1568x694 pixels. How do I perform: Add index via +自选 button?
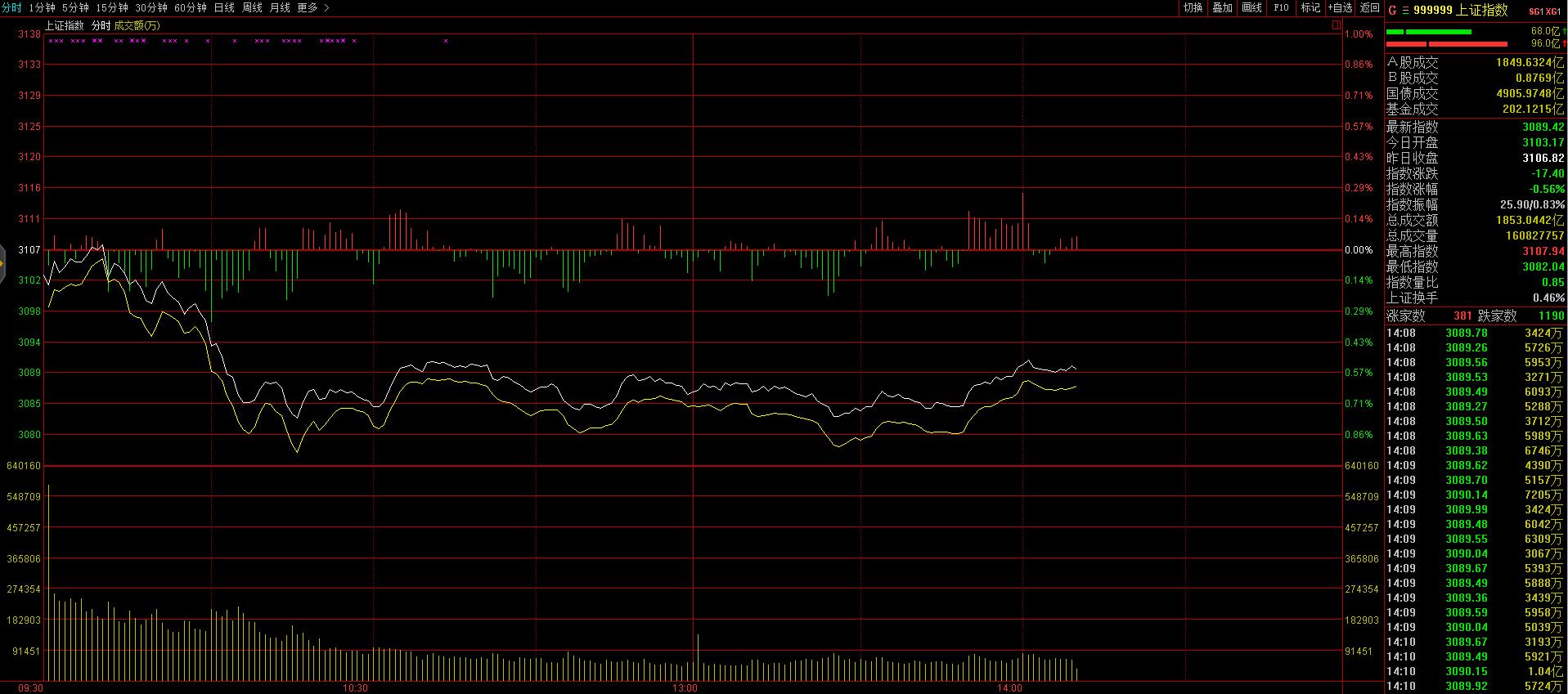click(x=1340, y=7)
